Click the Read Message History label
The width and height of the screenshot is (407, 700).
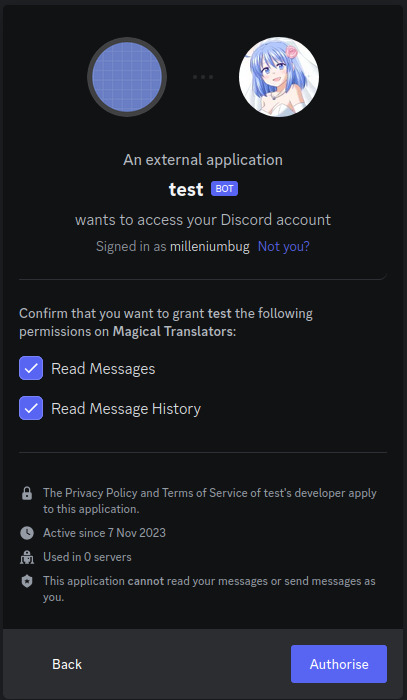click(x=126, y=408)
